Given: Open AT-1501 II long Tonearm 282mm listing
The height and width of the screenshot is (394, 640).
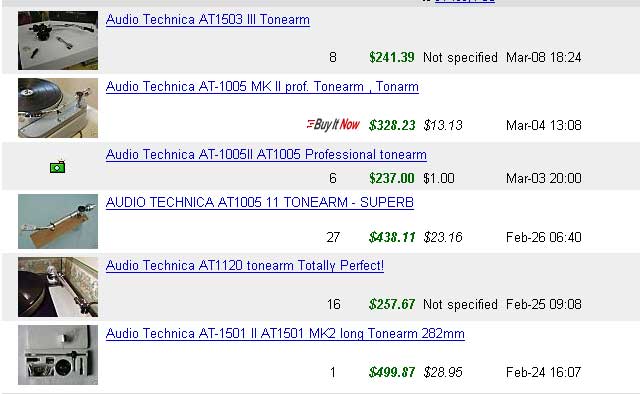Looking at the screenshot, I should coord(285,334).
